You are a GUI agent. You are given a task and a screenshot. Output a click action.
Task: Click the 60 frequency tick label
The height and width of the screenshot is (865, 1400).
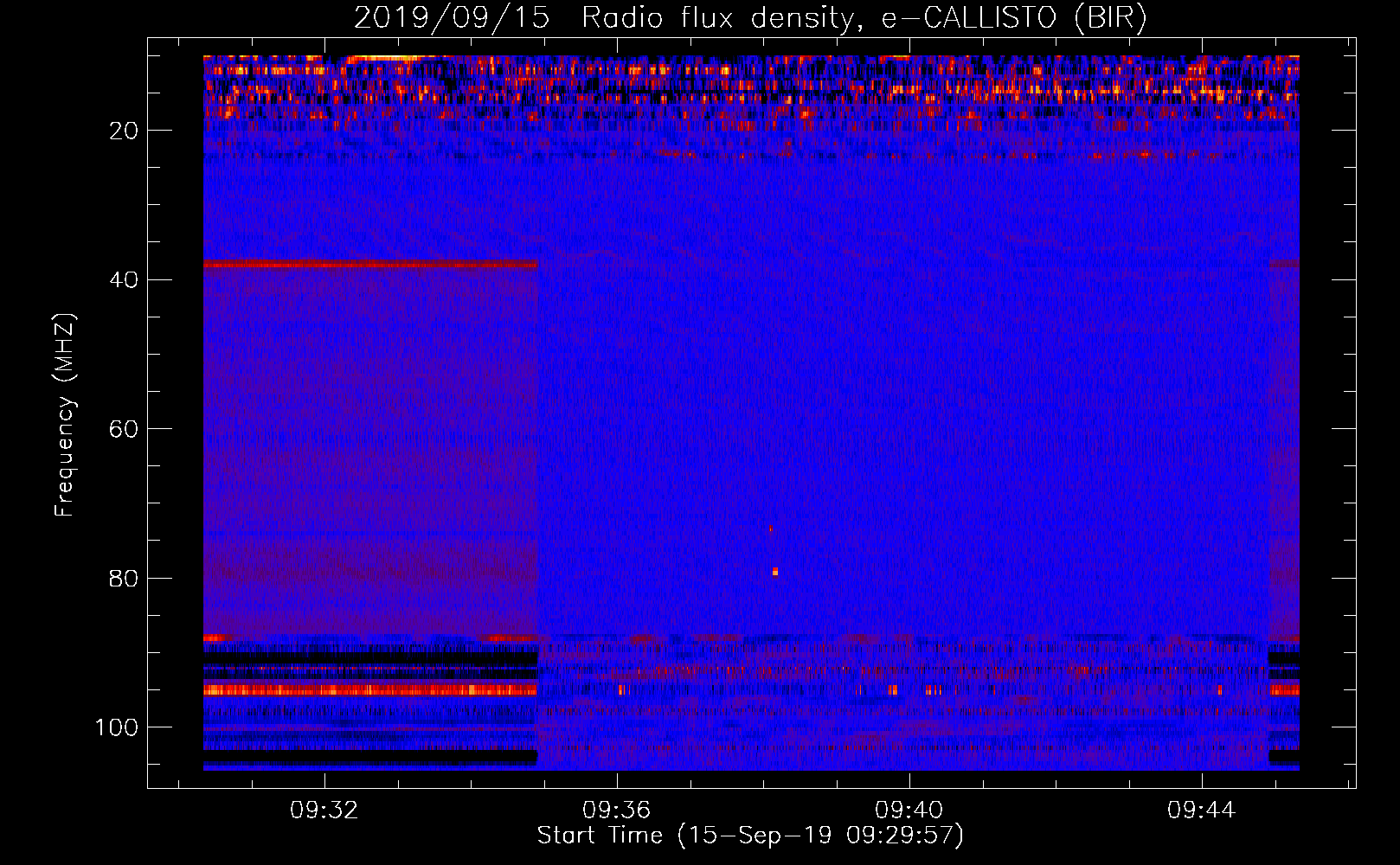tap(125, 430)
